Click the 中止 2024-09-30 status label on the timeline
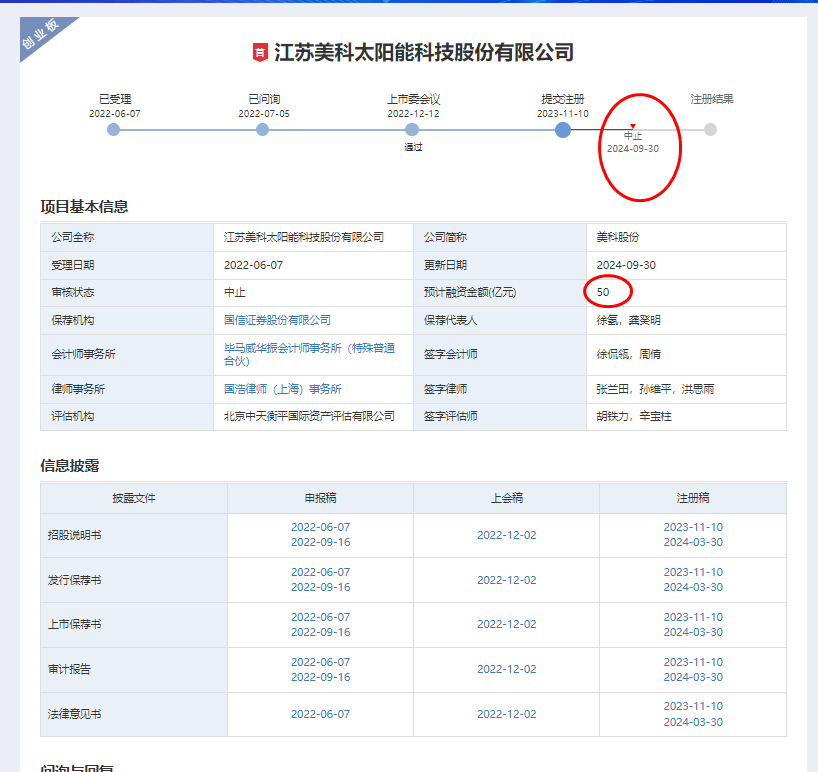818x772 pixels. pos(633,142)
